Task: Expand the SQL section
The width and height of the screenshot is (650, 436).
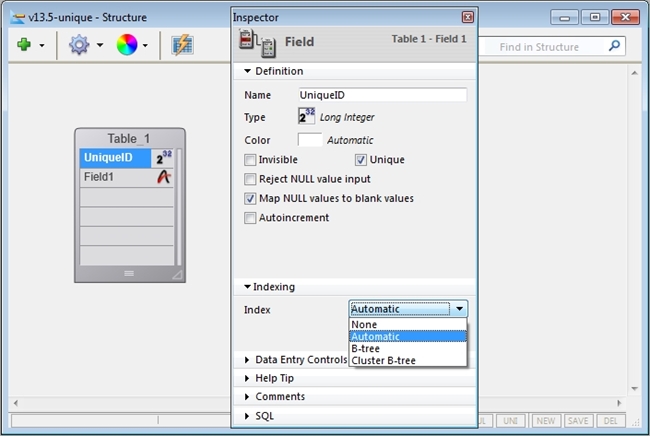Action: tap(248, 415)
